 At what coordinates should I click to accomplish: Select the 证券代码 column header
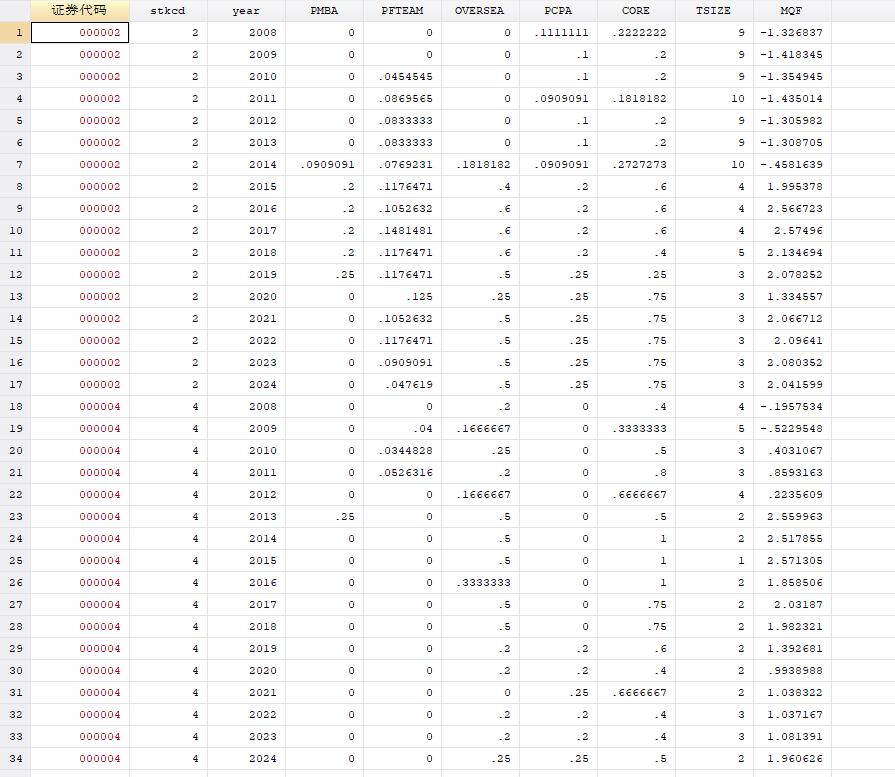click(x=79, y=10)
